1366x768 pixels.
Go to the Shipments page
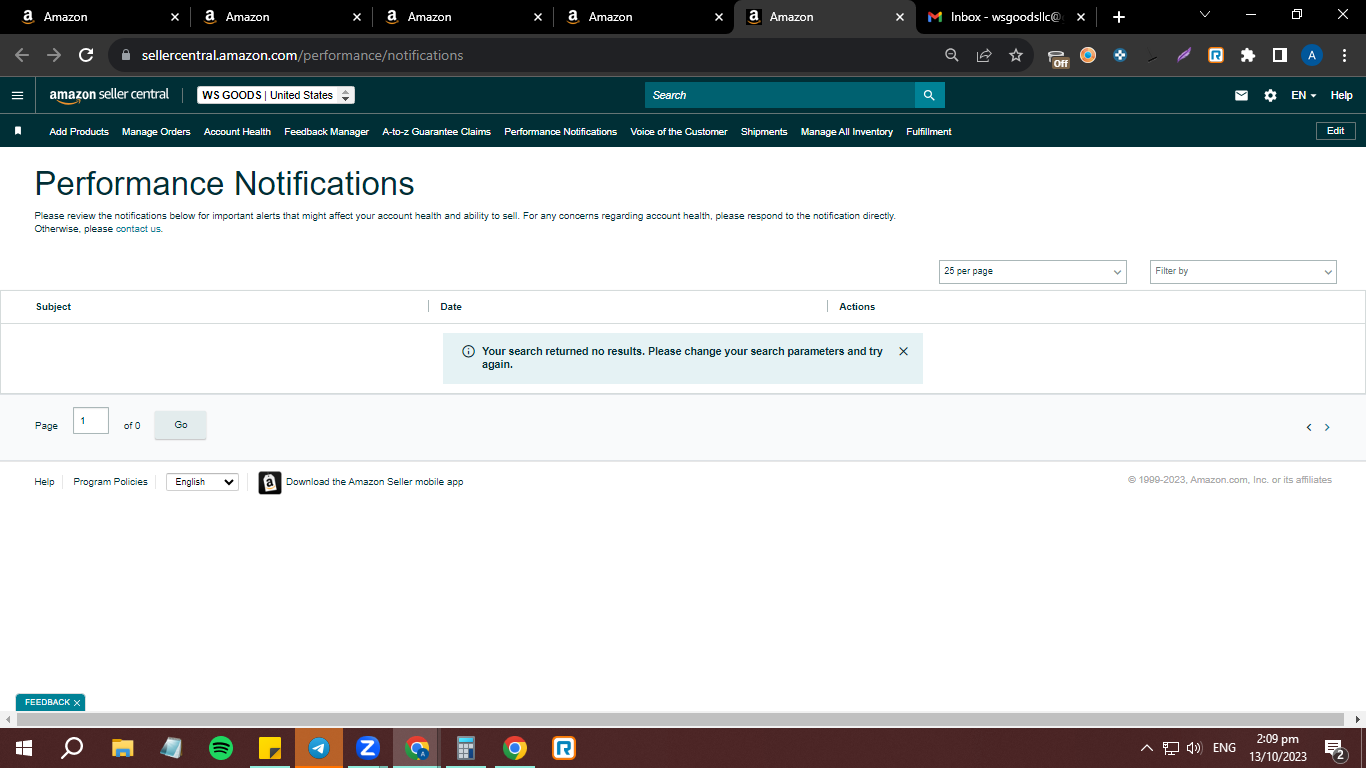764,132
